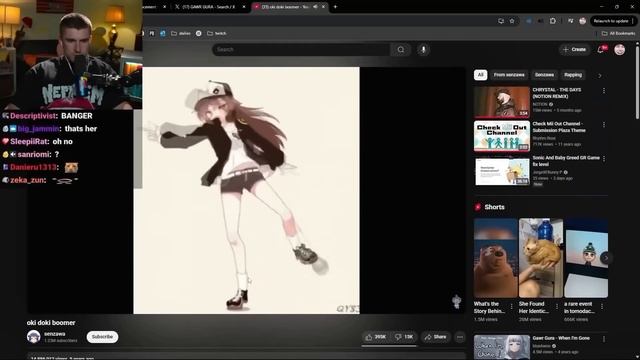Open options for She Found Her short
This screenshot has width=640, height=360.
click(557, 306)
